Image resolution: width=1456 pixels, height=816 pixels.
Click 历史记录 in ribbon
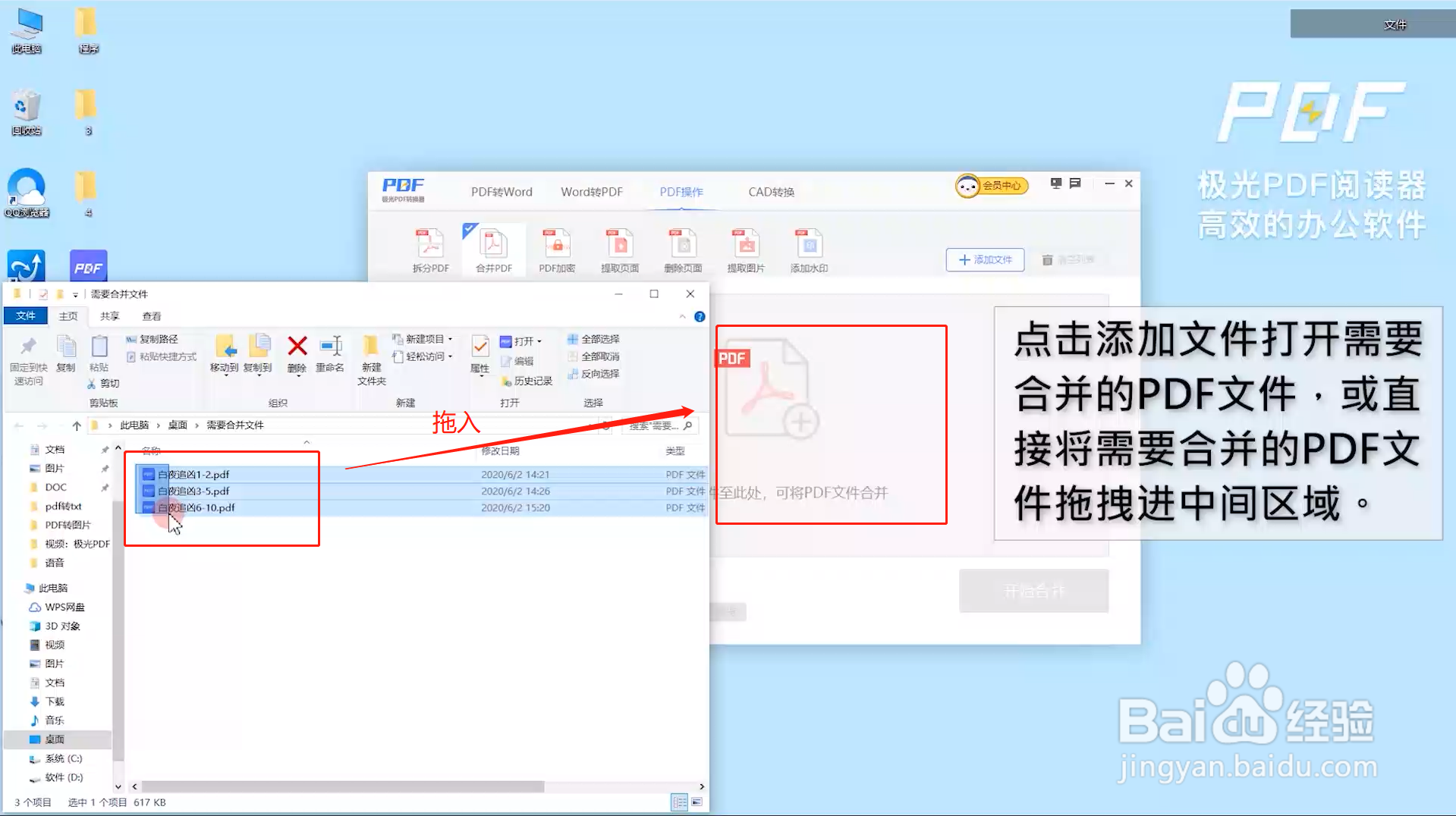527,381
